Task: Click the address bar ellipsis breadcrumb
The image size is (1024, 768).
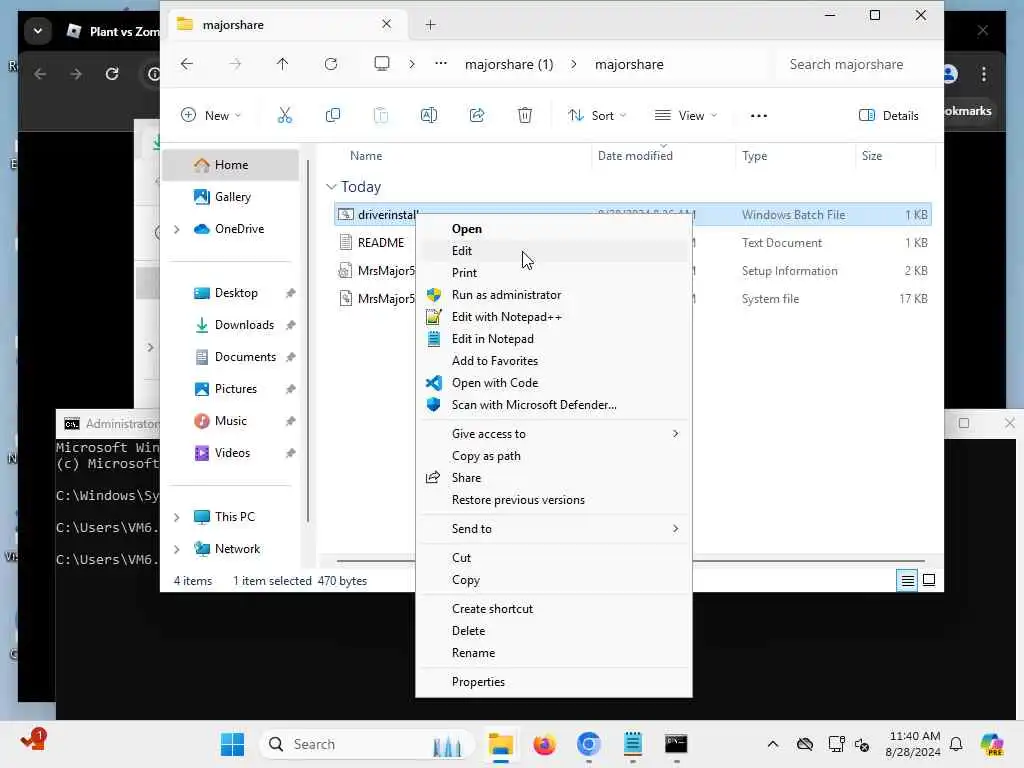Action: 441,63
